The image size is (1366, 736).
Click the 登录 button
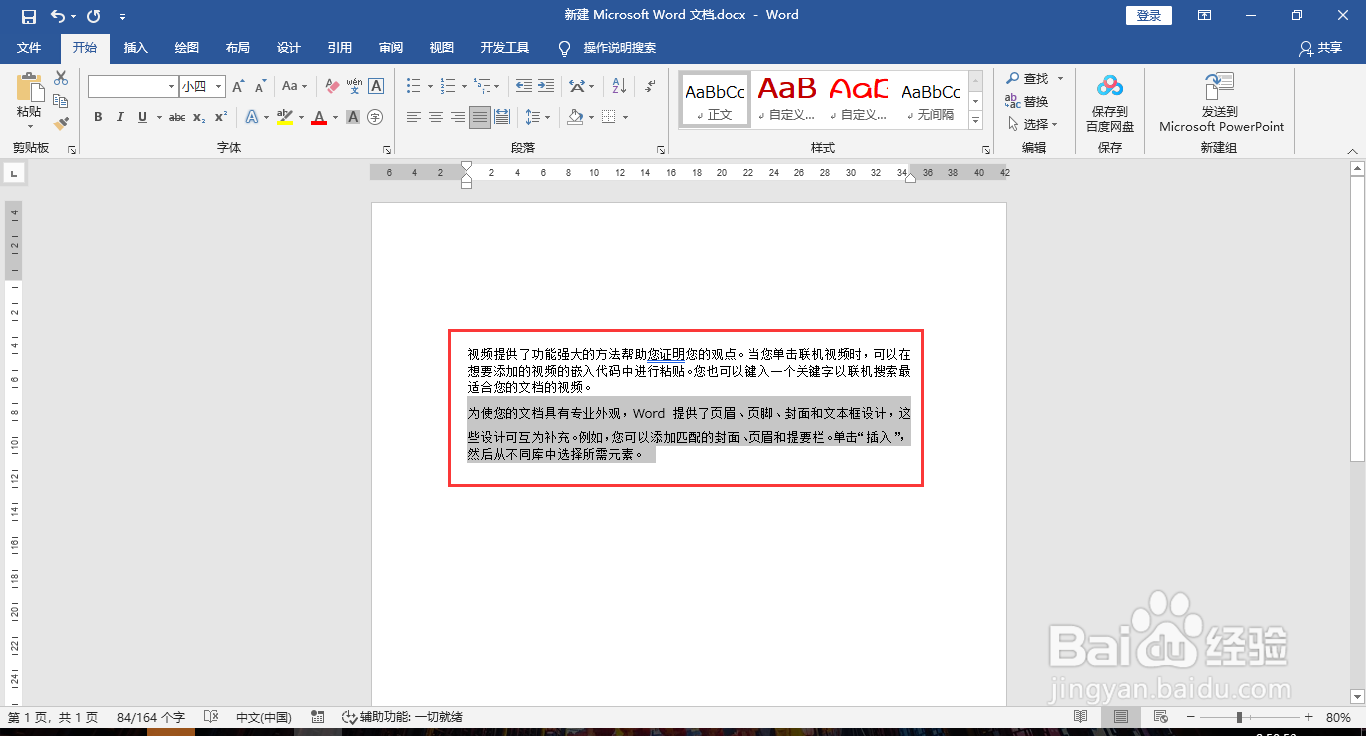click(x=1147, y=15)
